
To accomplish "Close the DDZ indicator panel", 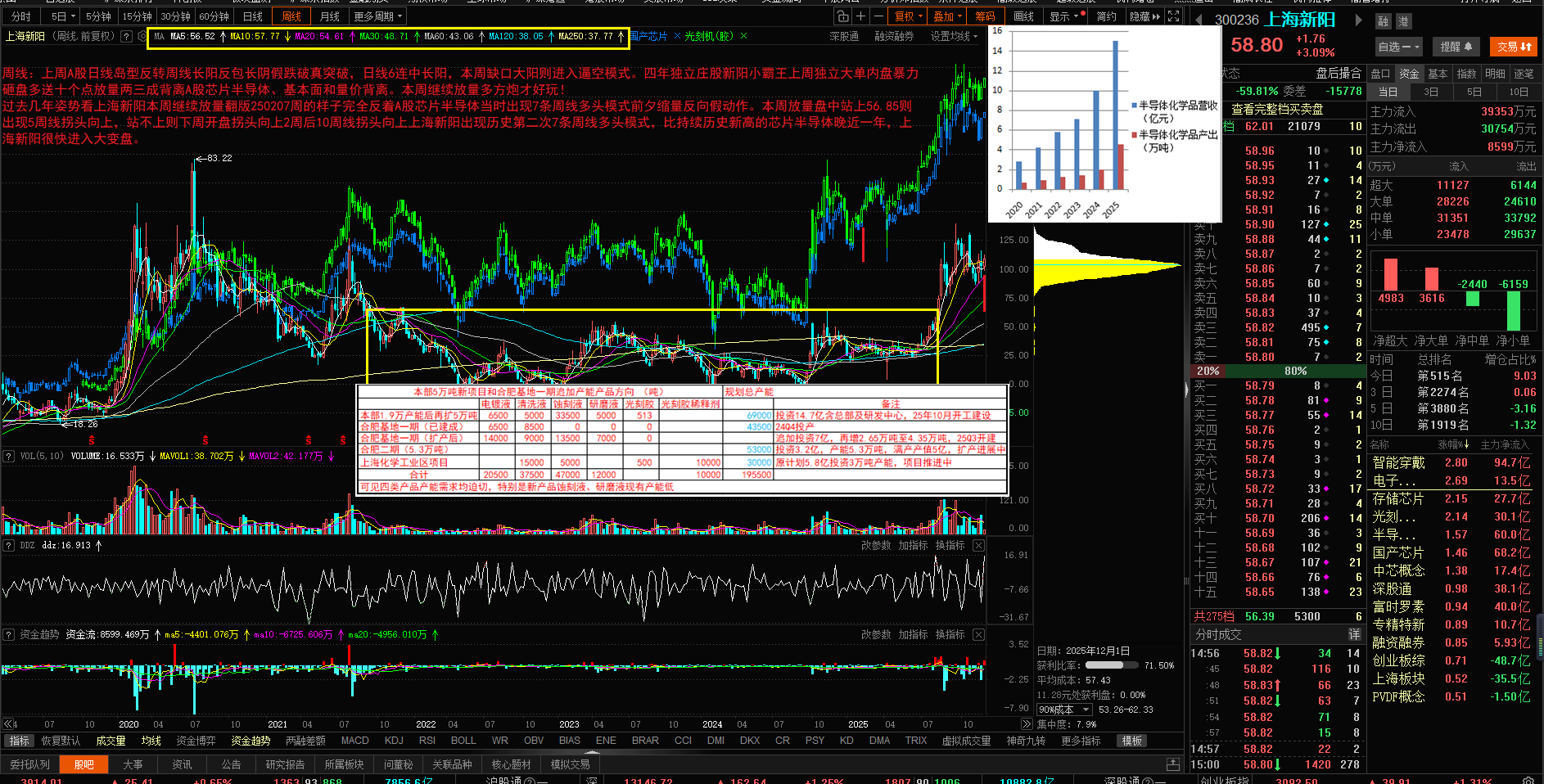I will coord(978,545).
